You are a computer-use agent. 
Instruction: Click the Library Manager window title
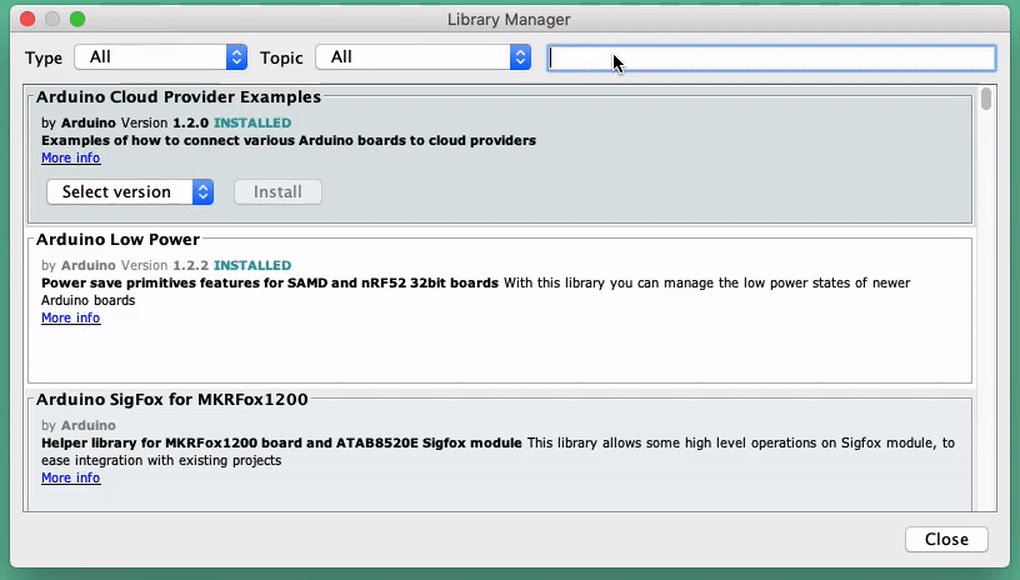tap(509, 20)
